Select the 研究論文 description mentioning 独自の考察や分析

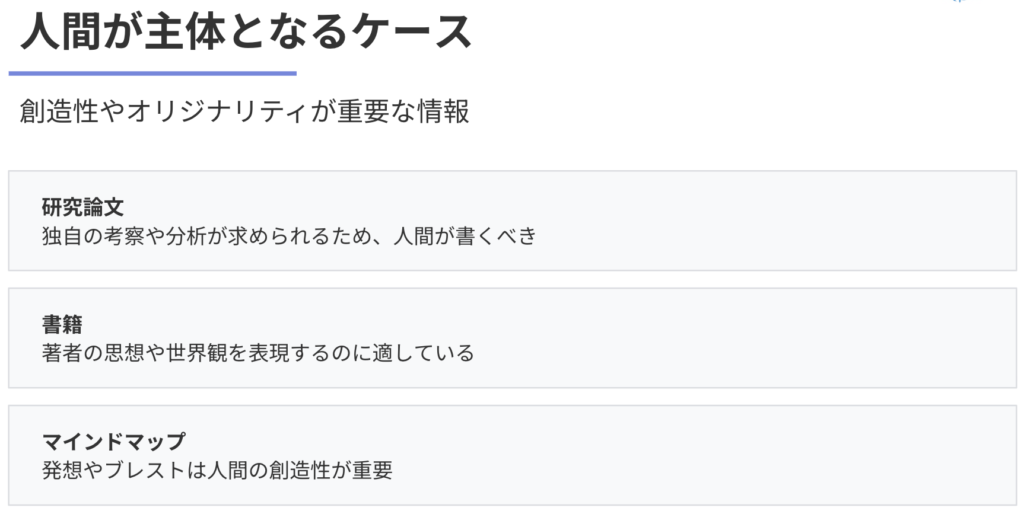pos(289,235)
